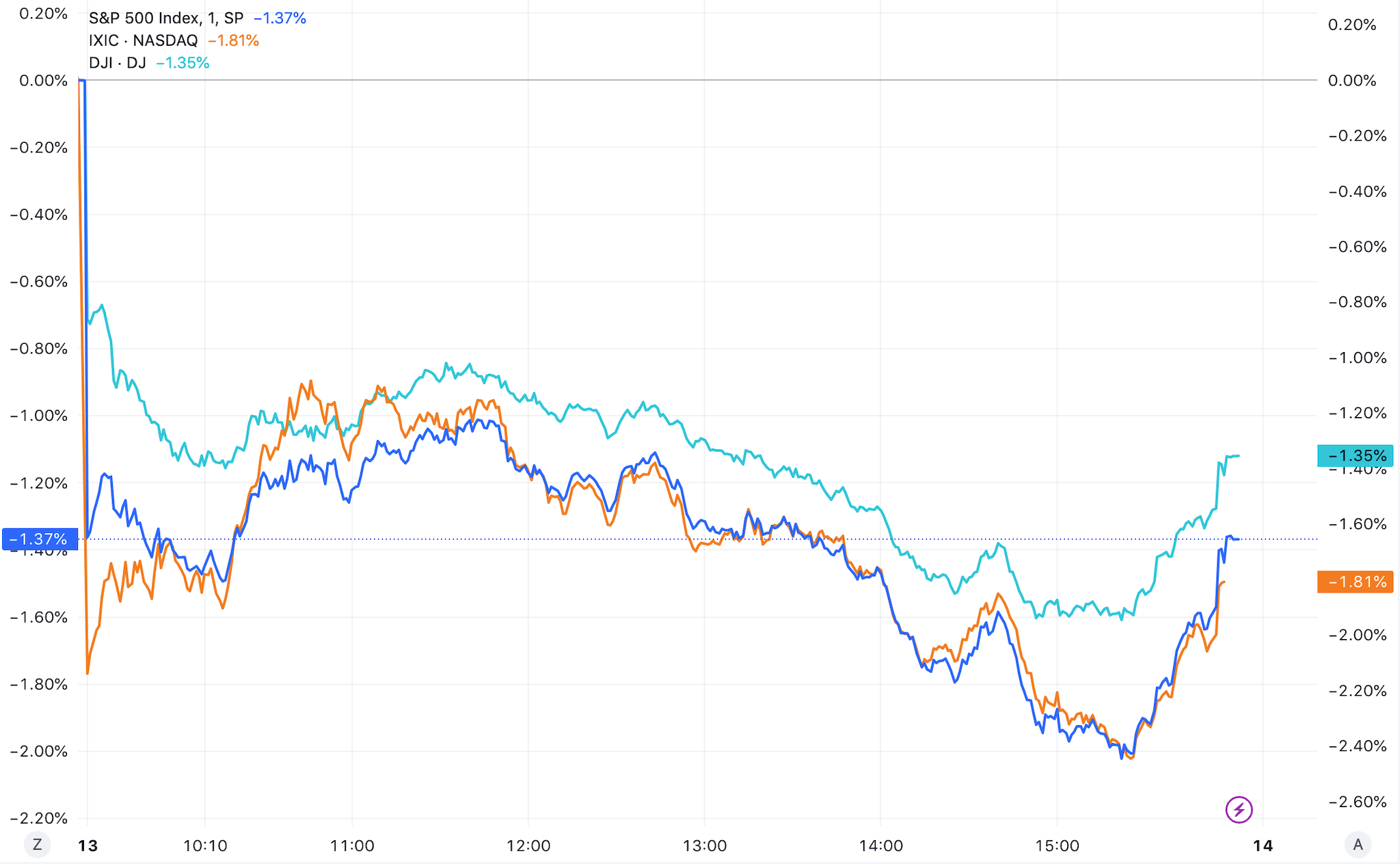Click the 0.00% label on left axis
Image resolution: width=1400 pixels, height=868 pixels.
(x=44, y=81)
